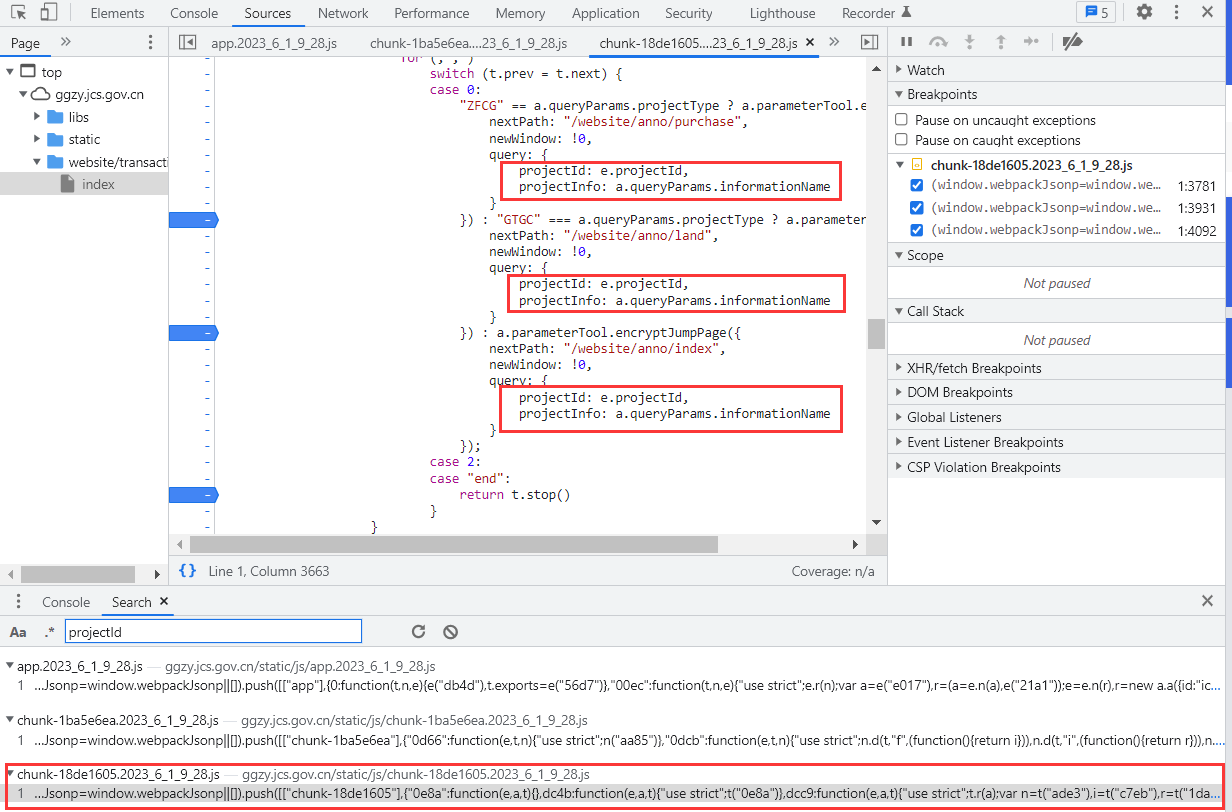Open DevTools settings gear
This screenshot has width=1232, height=812.
[x=1144, y=12]
